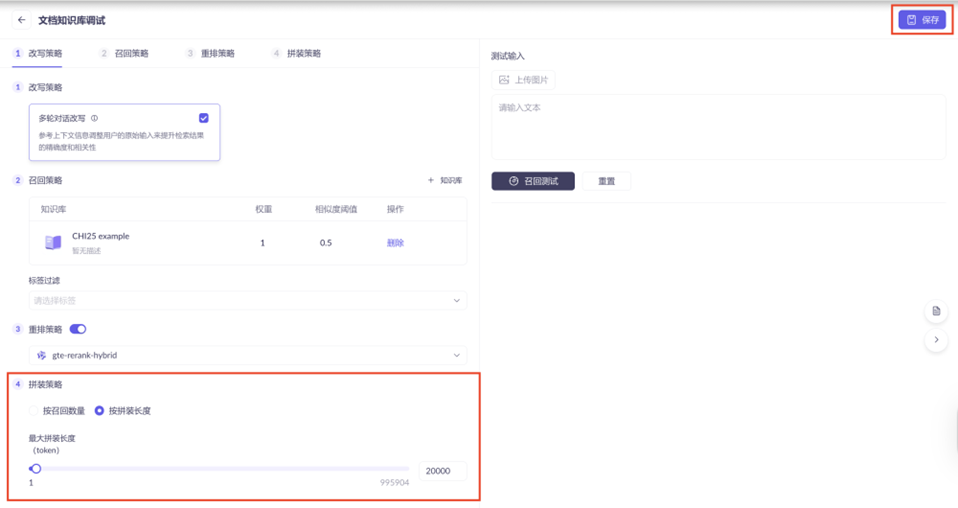Click the 文档知识库调试 page title

pos(72,20)
